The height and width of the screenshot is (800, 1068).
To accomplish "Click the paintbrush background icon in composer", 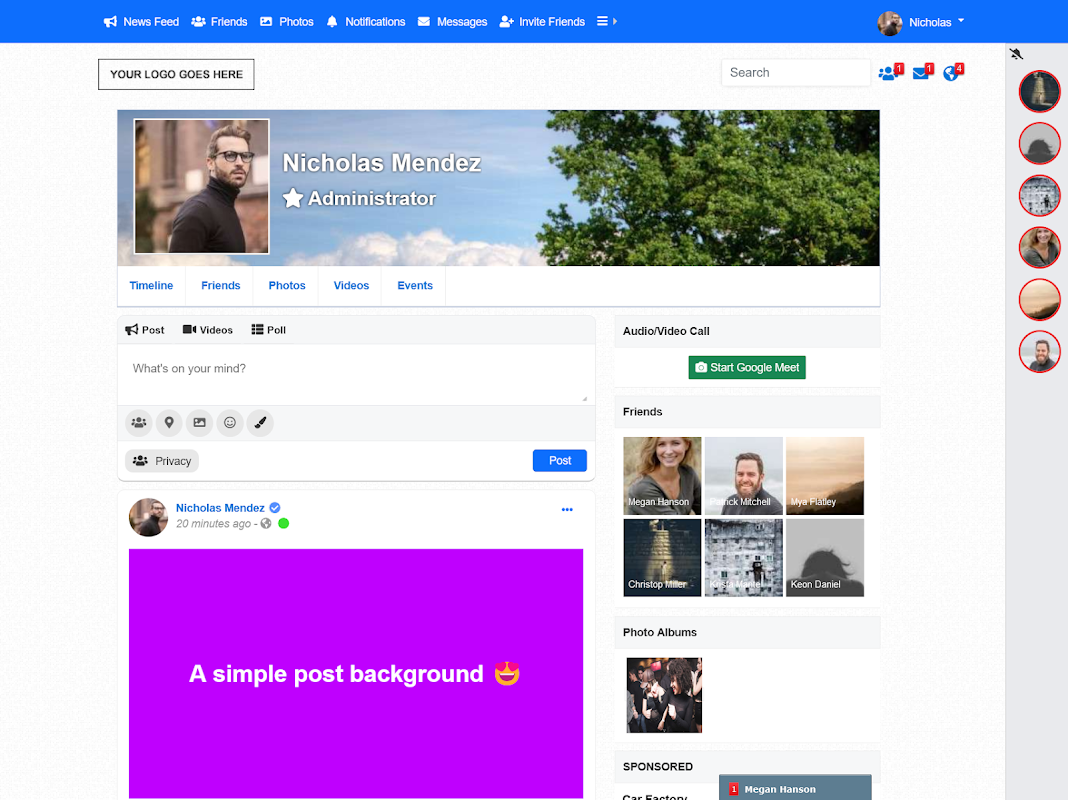I will 260,423.
